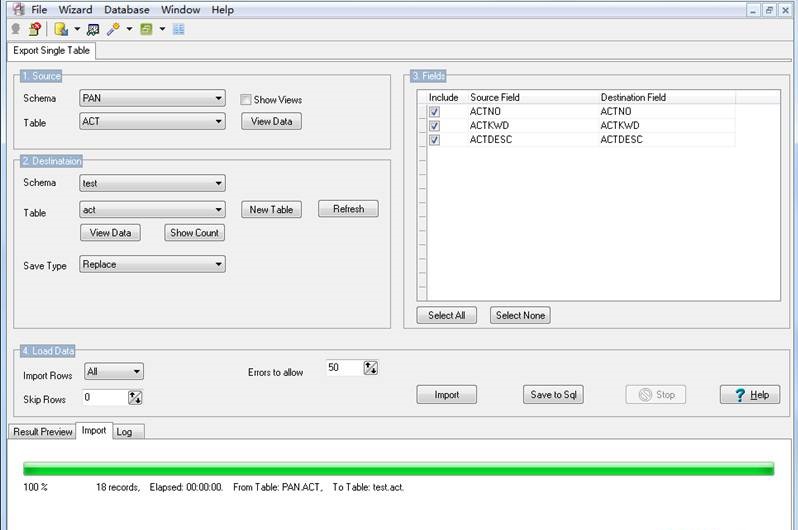Uncheck Include for ACTNO field
This screenshot has height=530, width=798.
pos(434,112)
